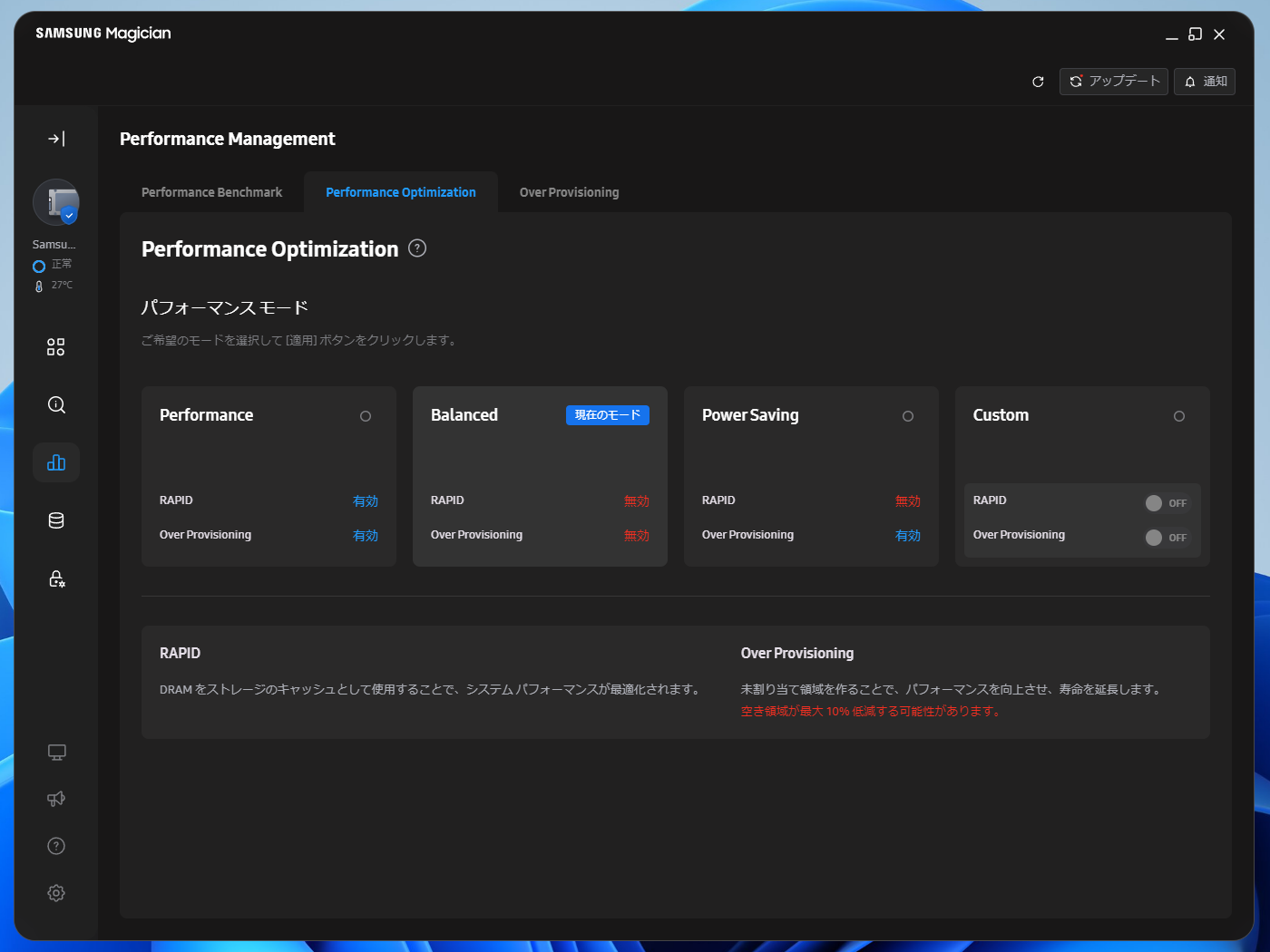1270x952 pixels.
Task: Open drive information magnifier icon
Action: pos(56,405)
